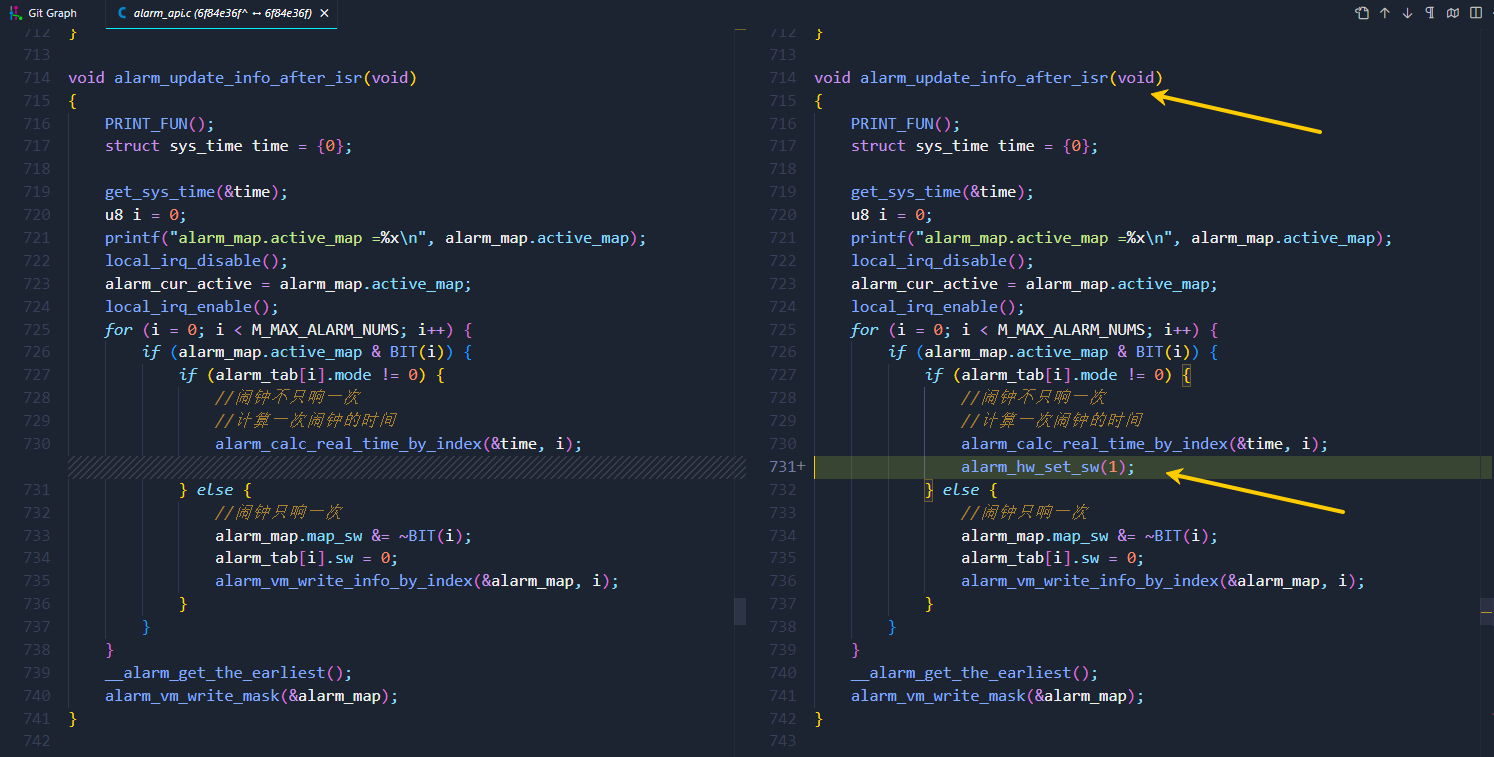Click alarm_update_info_after_isr function name in left pane

(238, 78)
